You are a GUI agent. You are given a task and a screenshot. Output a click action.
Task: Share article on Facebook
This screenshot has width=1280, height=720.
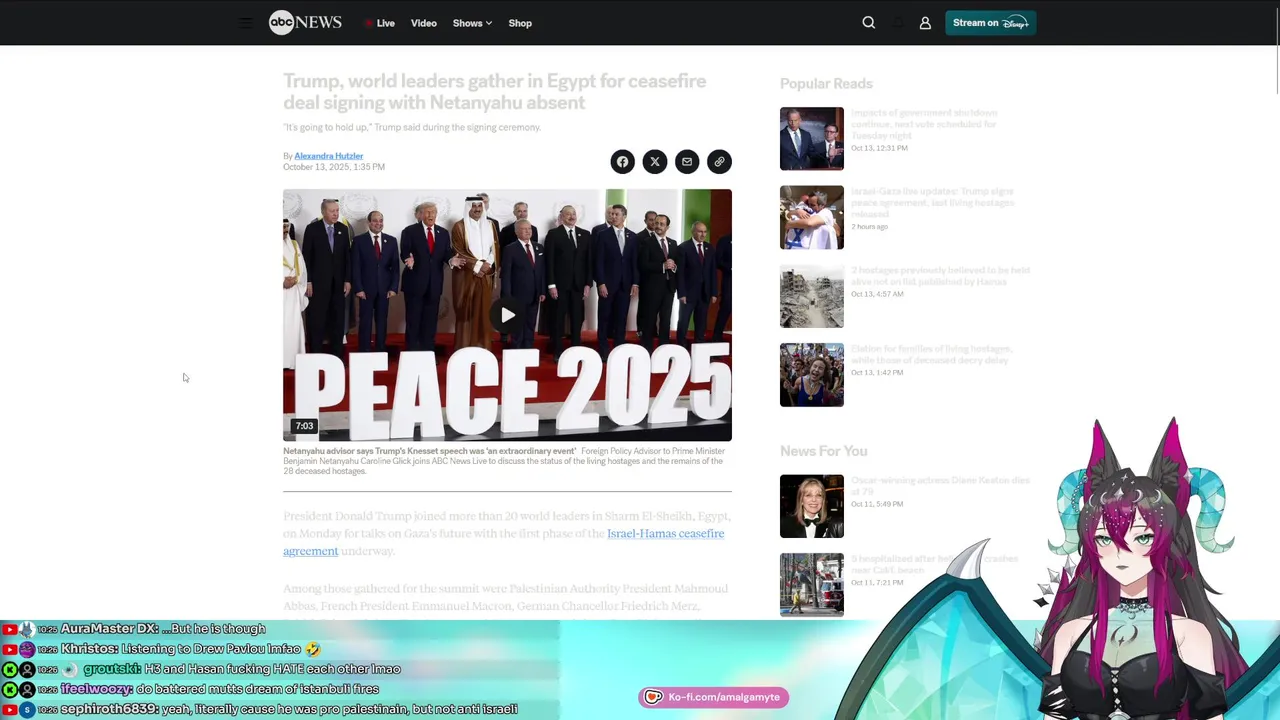point(622,162)
